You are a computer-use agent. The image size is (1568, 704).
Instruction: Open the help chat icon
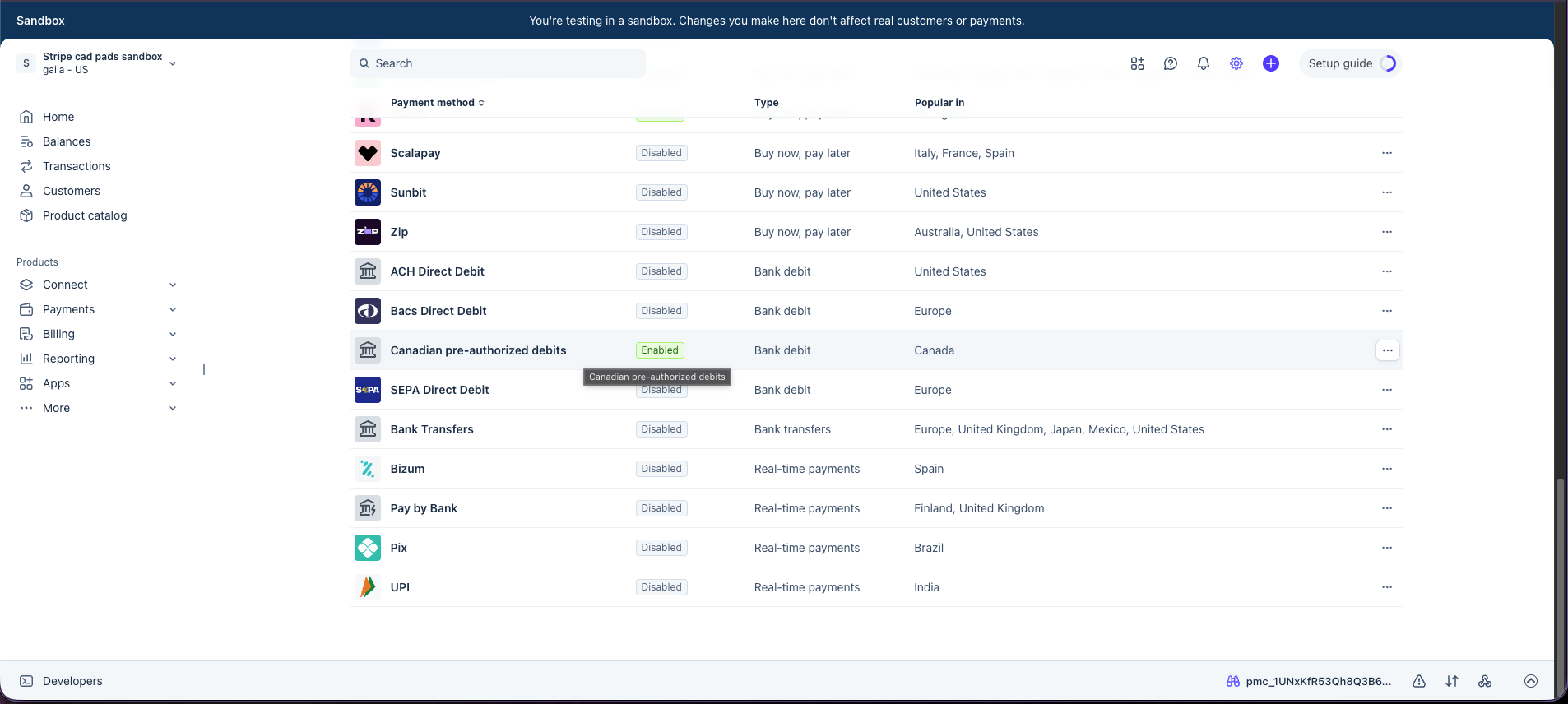pyautogui.click(x=1171, y=63)
